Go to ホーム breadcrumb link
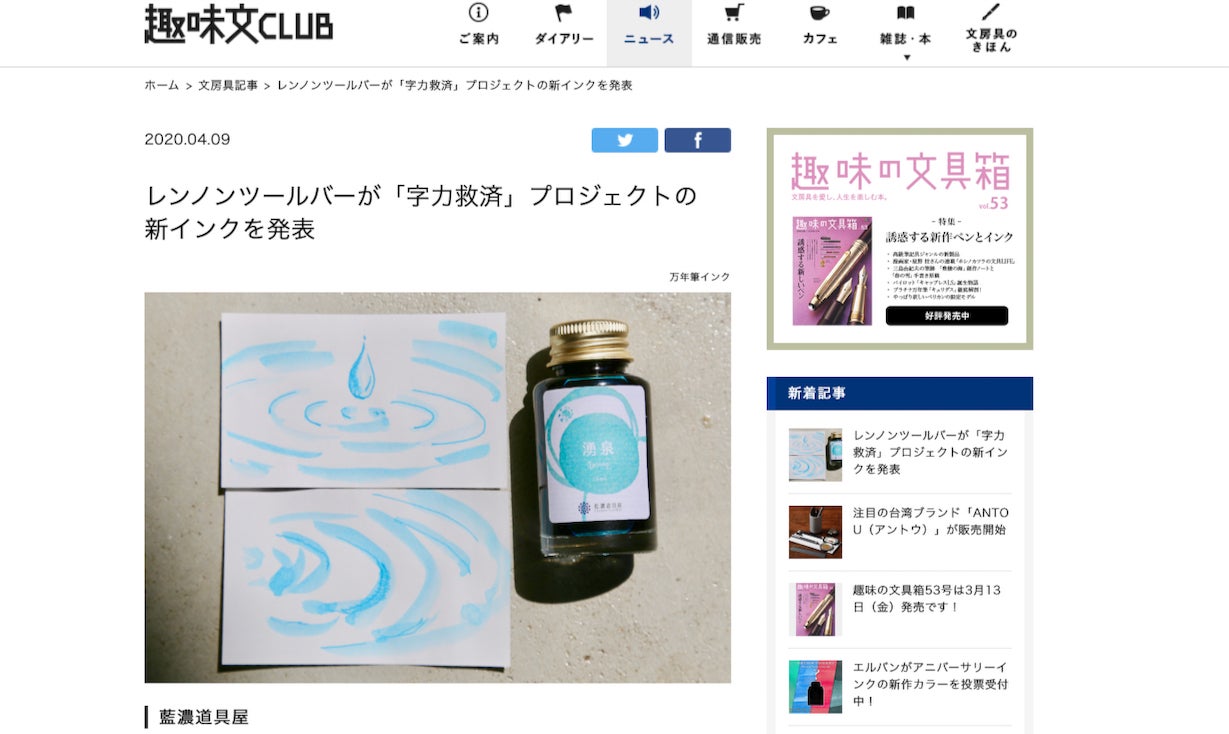 pyautogui.click(x=162, y=85)
